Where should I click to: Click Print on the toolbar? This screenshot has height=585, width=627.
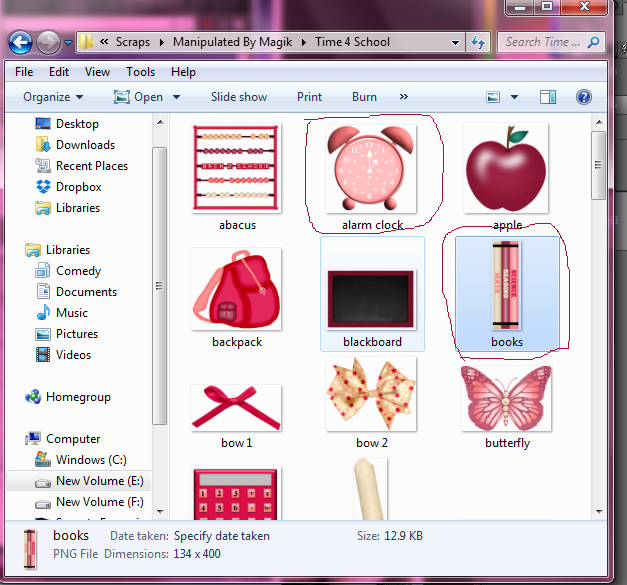coord(309,97)
